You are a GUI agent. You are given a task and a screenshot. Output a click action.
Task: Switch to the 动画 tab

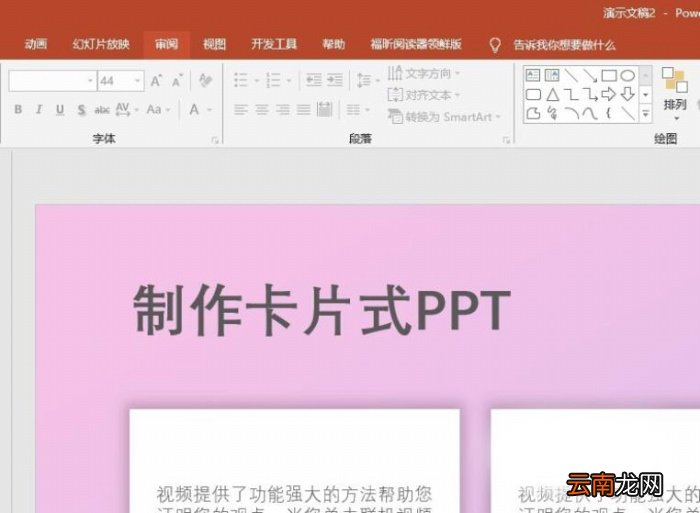(x=36, y=44)
